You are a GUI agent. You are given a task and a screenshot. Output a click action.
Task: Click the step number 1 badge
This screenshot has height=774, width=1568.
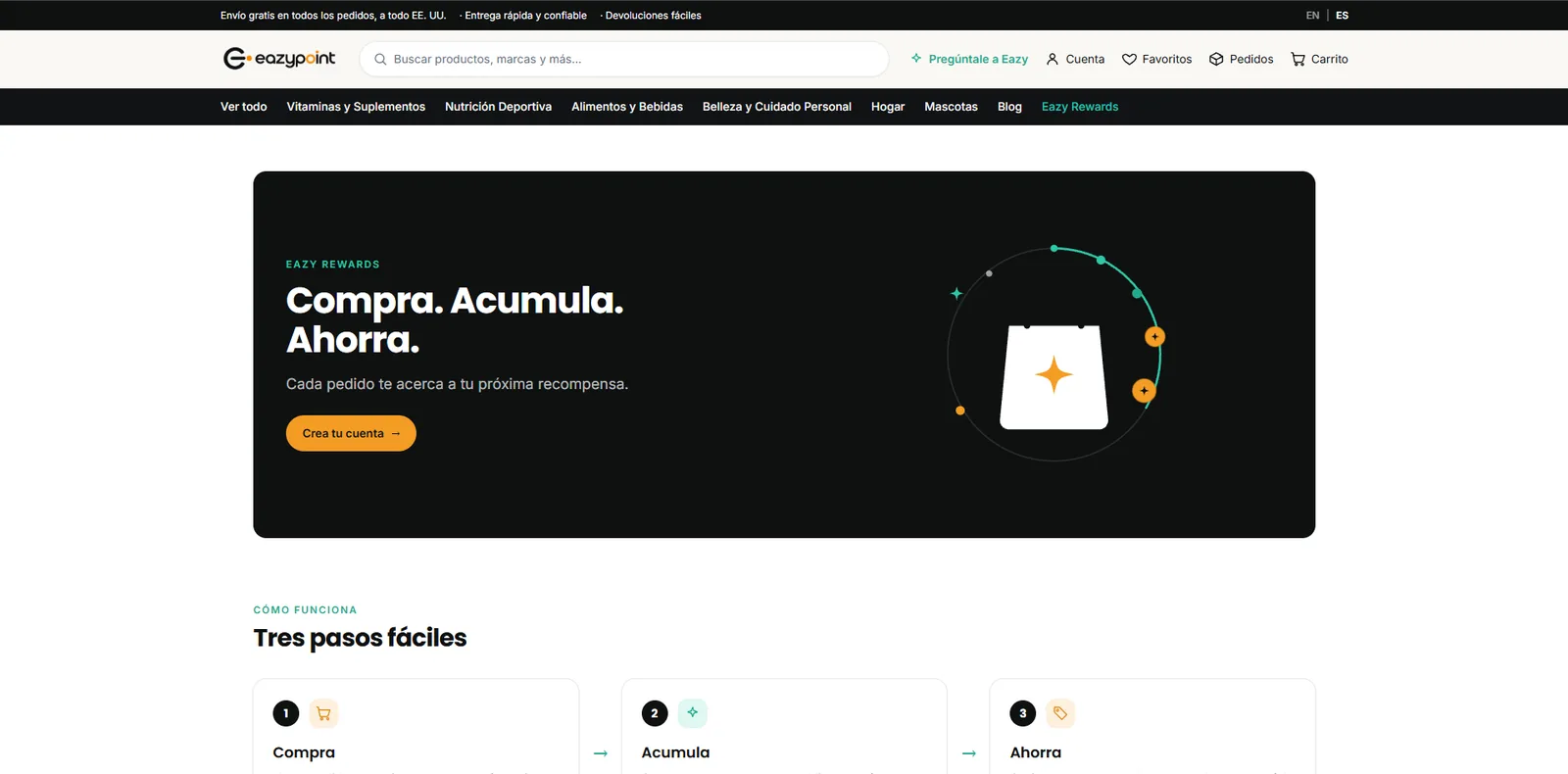tap(286, 713)
